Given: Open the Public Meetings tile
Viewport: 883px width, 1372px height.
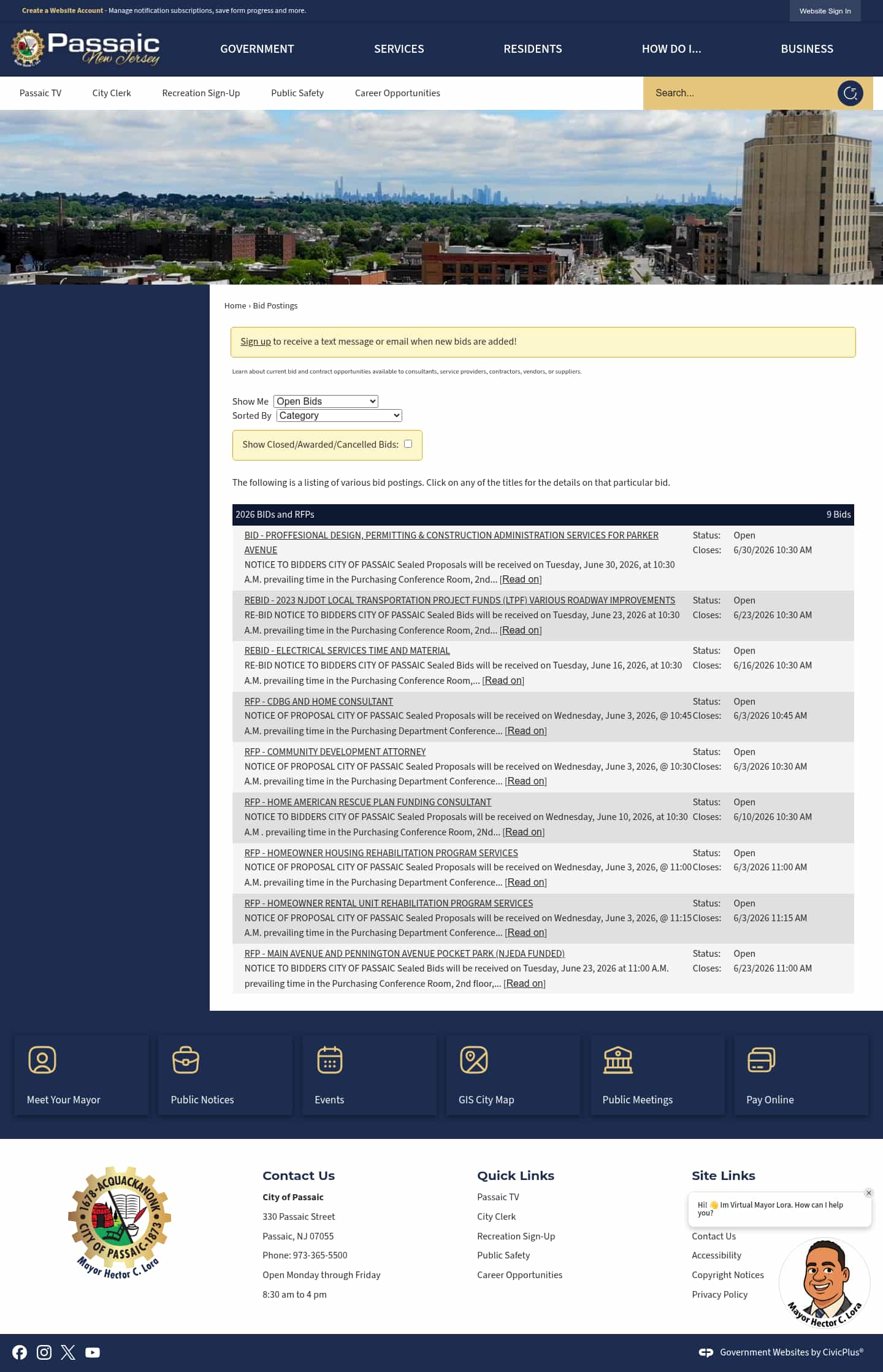Looking at the screenshot, I should click(x=657, y=1075).
